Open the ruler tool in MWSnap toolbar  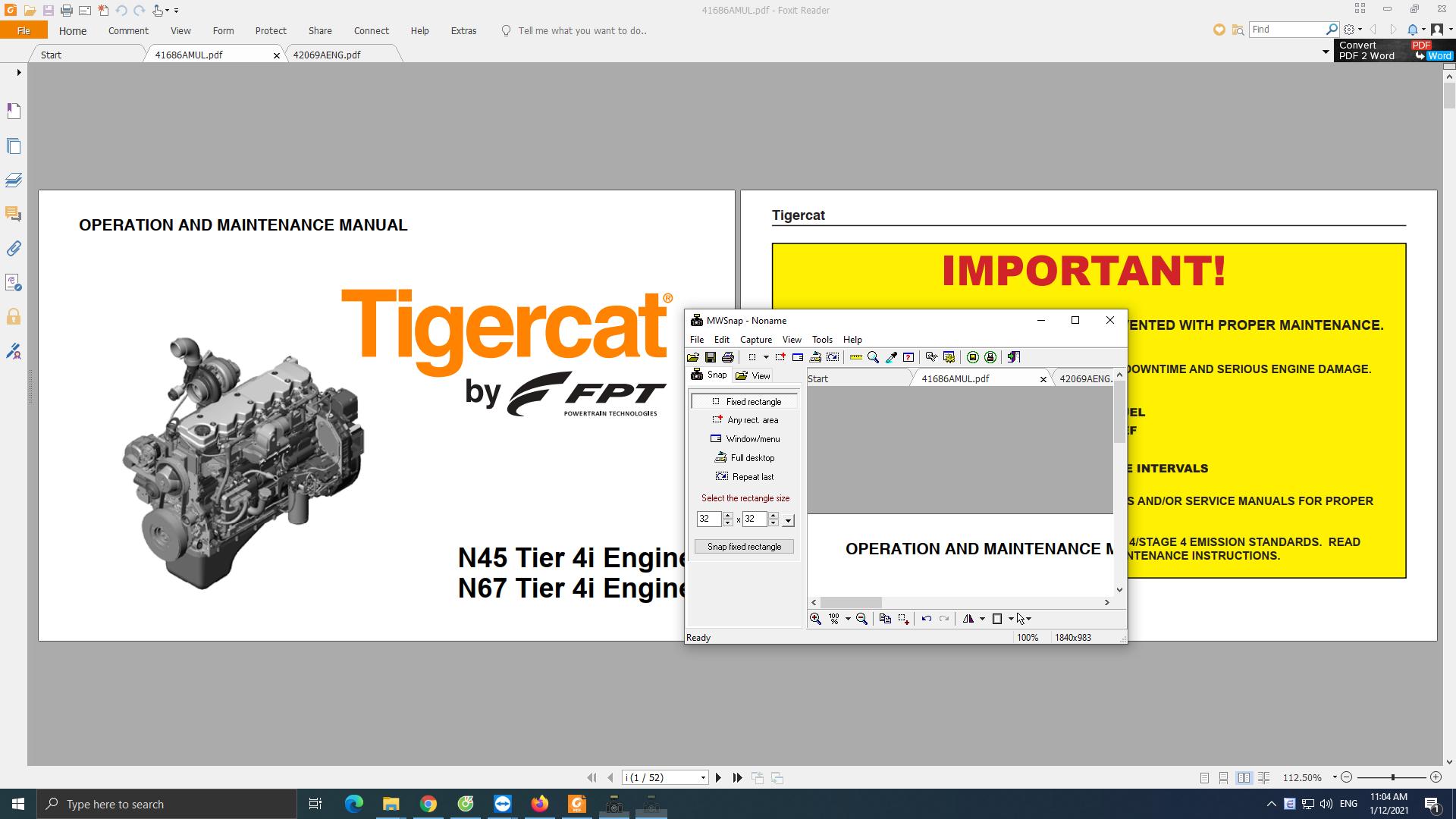pyautogui.click(x=855, y=357)
